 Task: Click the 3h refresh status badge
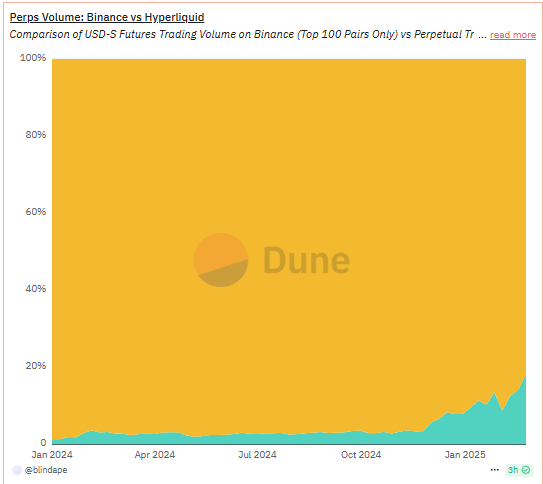(519, 470)
